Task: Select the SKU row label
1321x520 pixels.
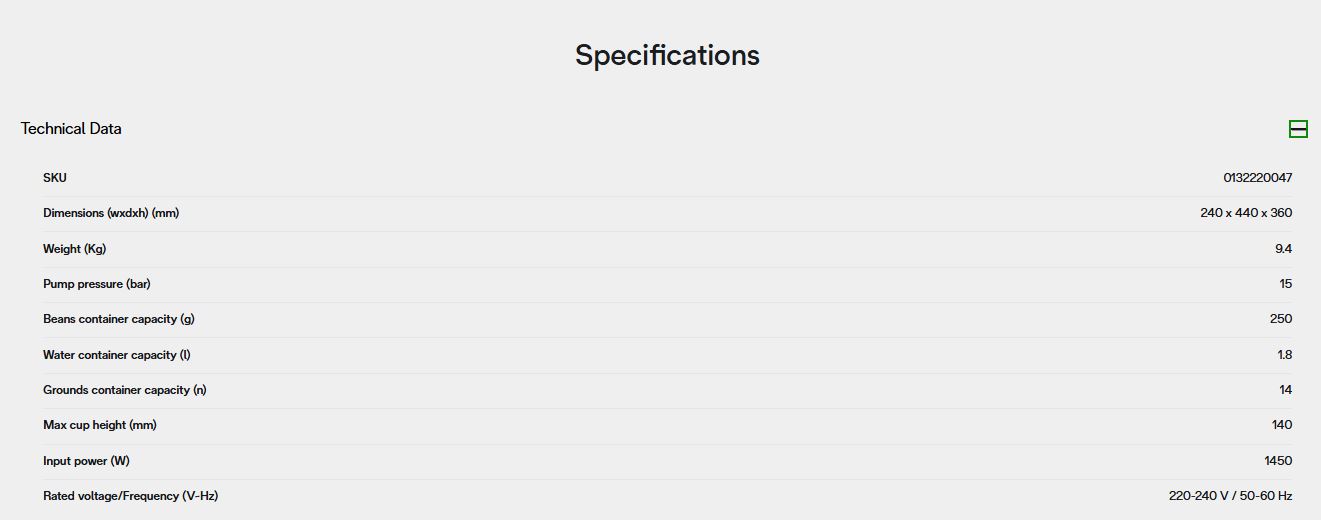Action: [55, 178]
